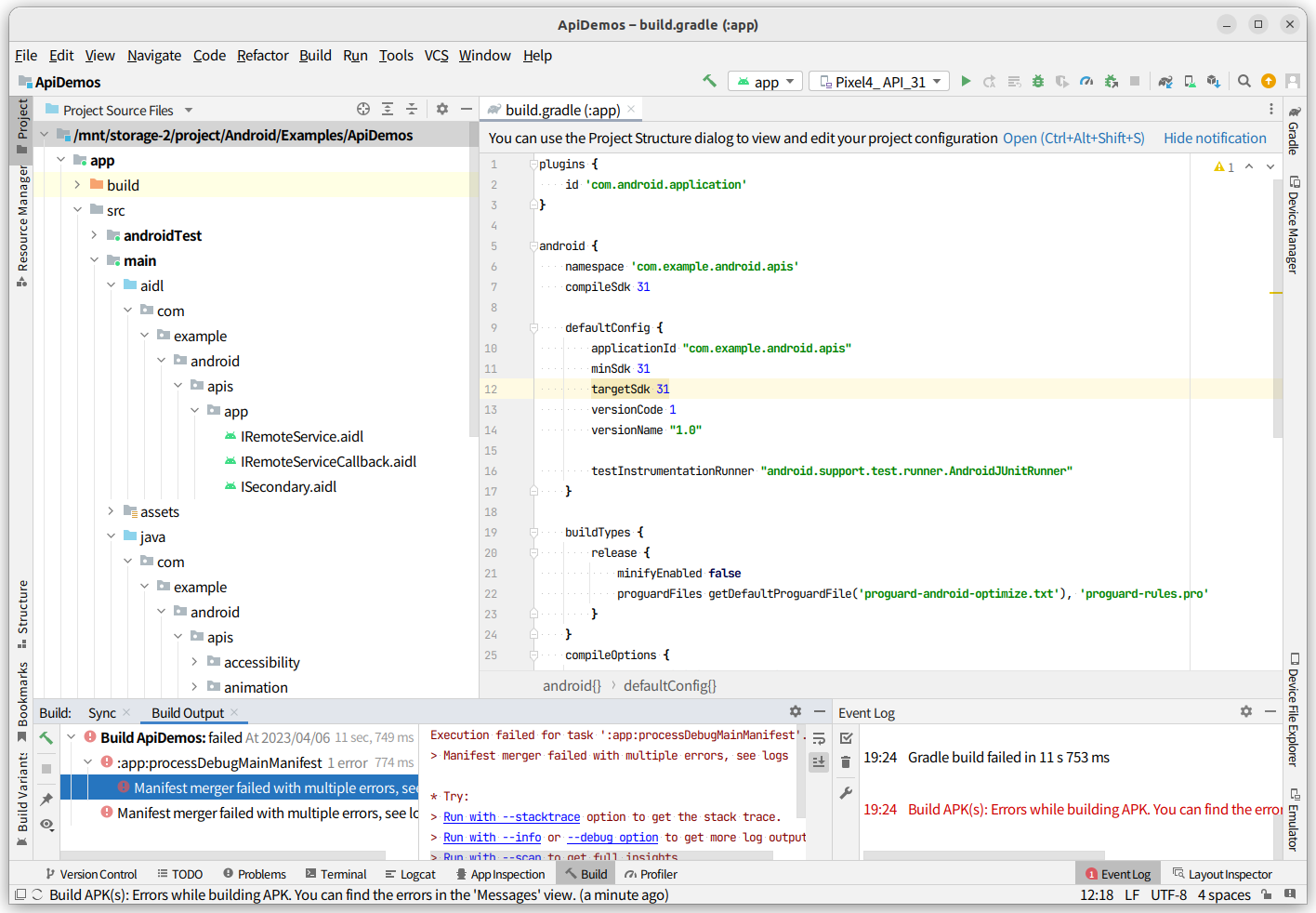Click the Build panel hammer rebuild icon
Viewport: 1316px width, 913px height.
point(46,738)
